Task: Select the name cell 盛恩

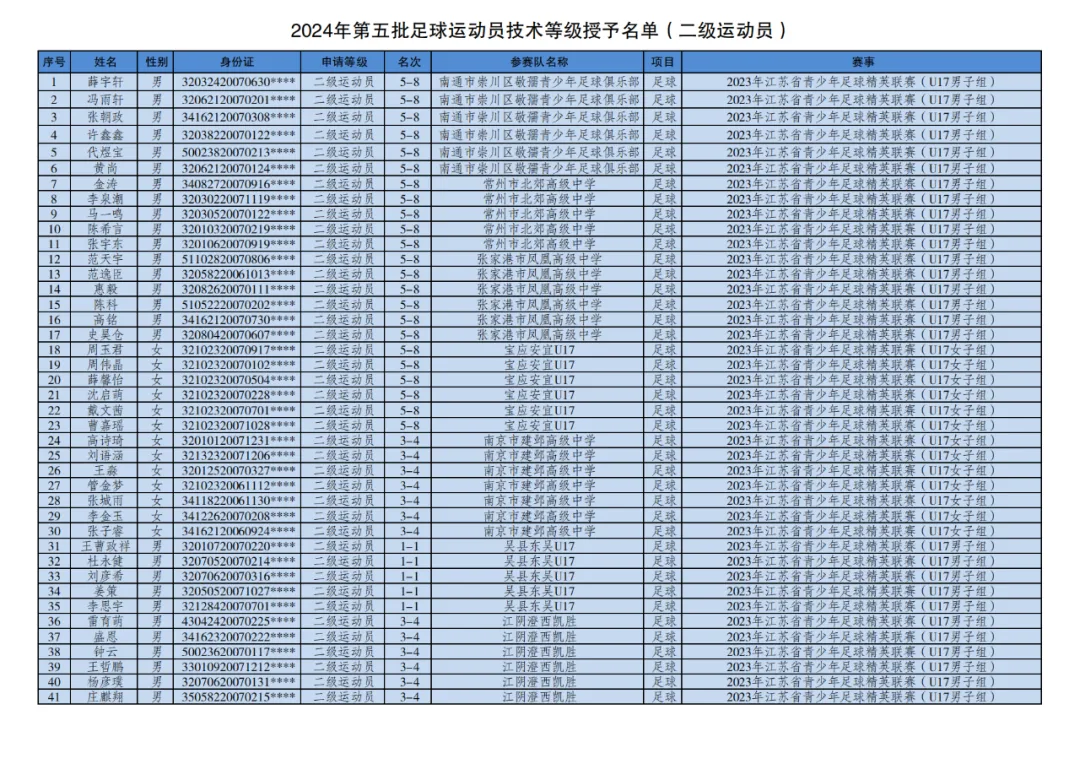Action: [105, 637]
